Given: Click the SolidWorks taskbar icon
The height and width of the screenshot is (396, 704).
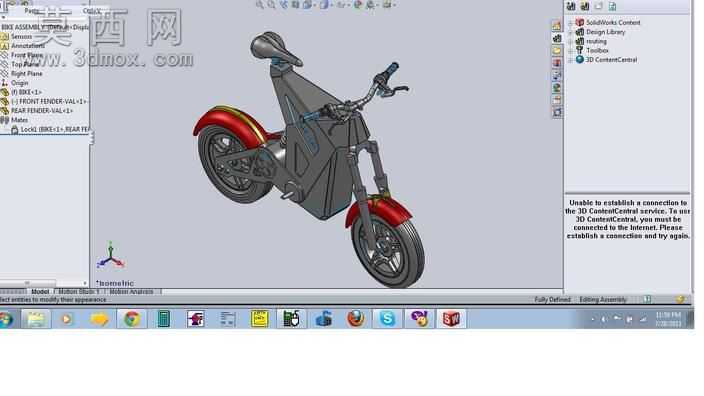Looking at the screenshot, I should (451, 319).
